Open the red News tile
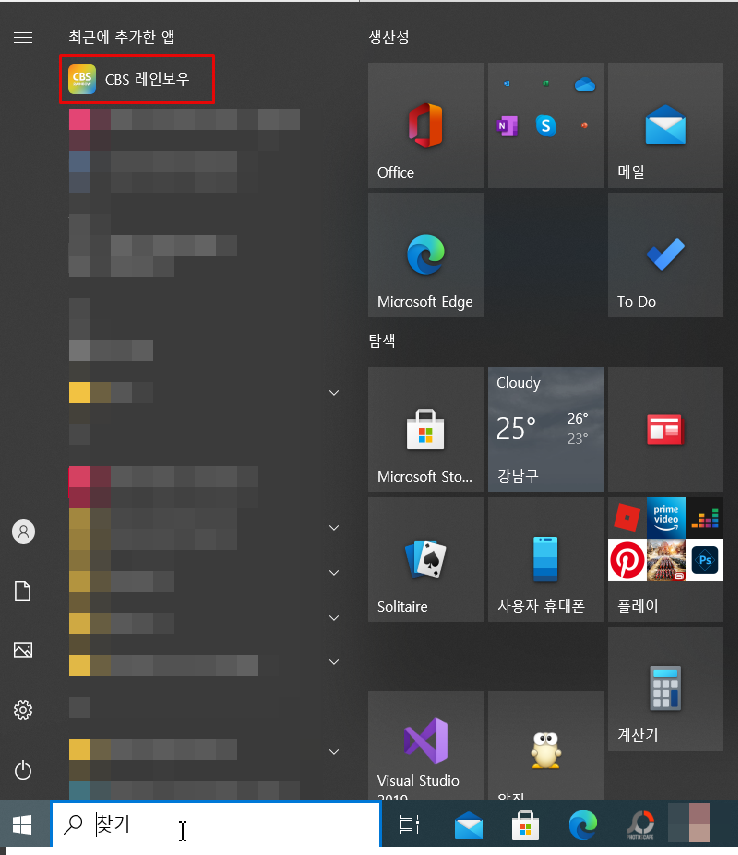Image resolution: width=738 pixels, height=855 pixels. point(665,429)
